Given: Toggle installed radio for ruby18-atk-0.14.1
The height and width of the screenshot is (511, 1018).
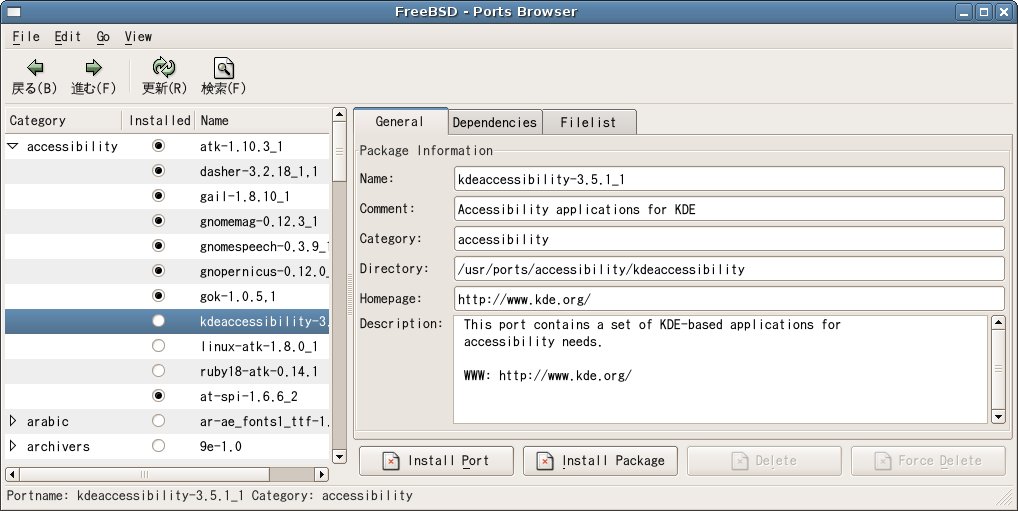Looking at the screenshot, I should (158, 371).
